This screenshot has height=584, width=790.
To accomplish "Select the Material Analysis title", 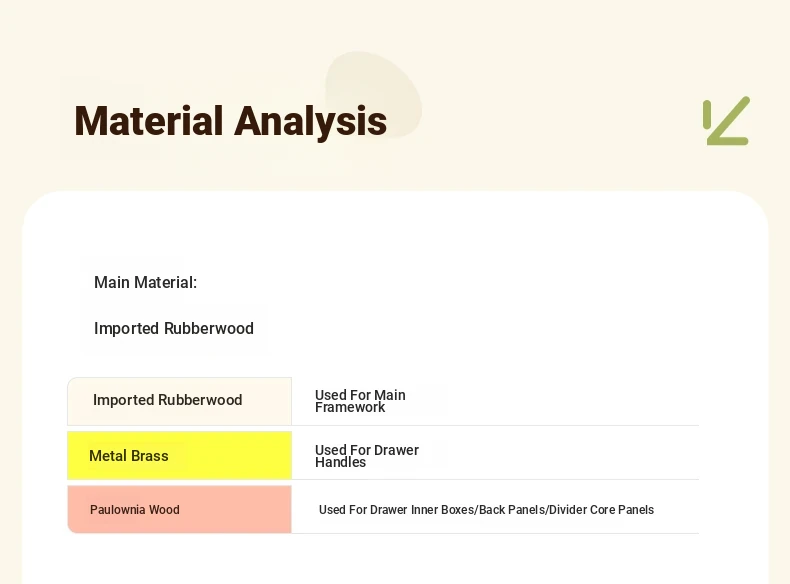I will click(230, 121).
